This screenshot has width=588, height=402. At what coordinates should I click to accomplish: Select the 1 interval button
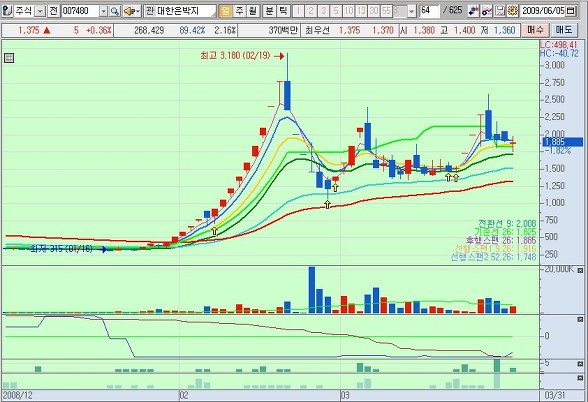pos(298,11)
